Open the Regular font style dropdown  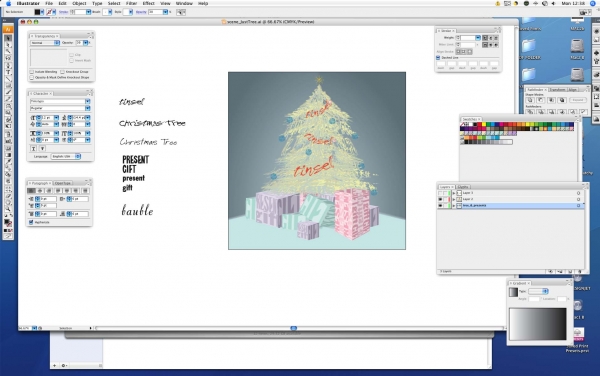88,108
